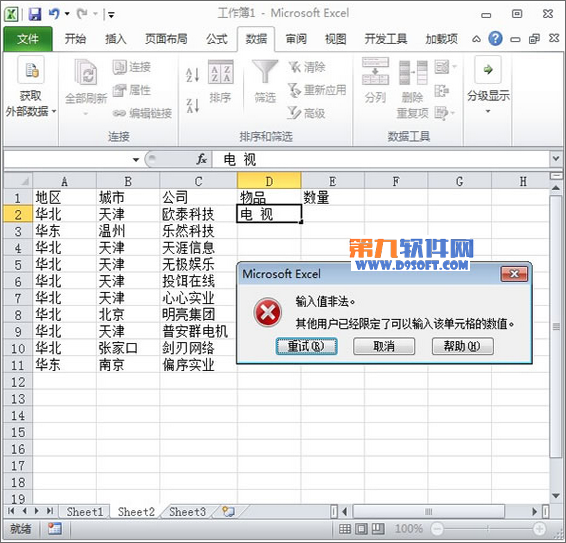The image size is (566, 543).
Task: Switch to Page Layout view icon
Action: 361,529
